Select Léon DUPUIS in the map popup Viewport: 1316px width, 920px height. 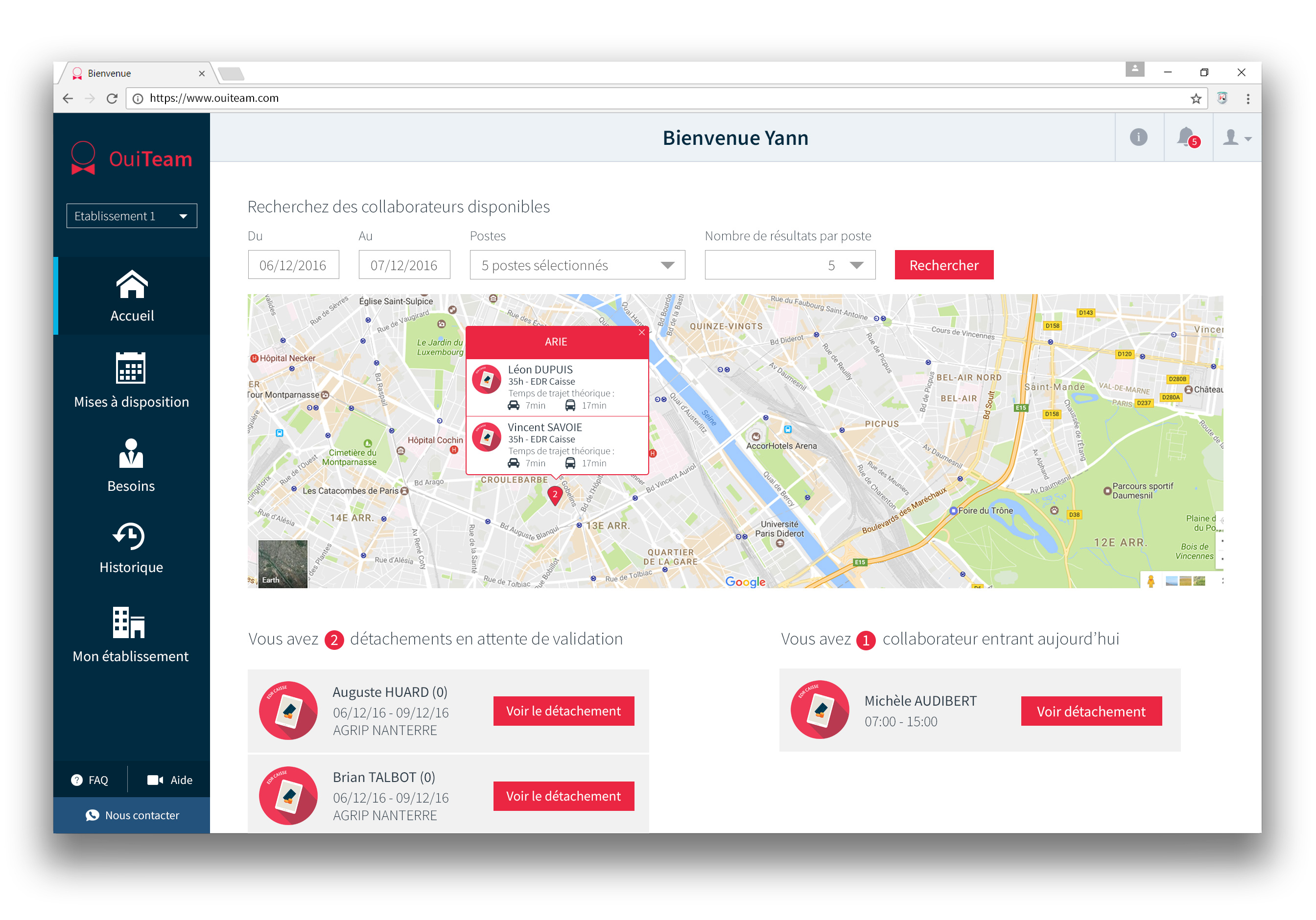(x=557, y=387)
